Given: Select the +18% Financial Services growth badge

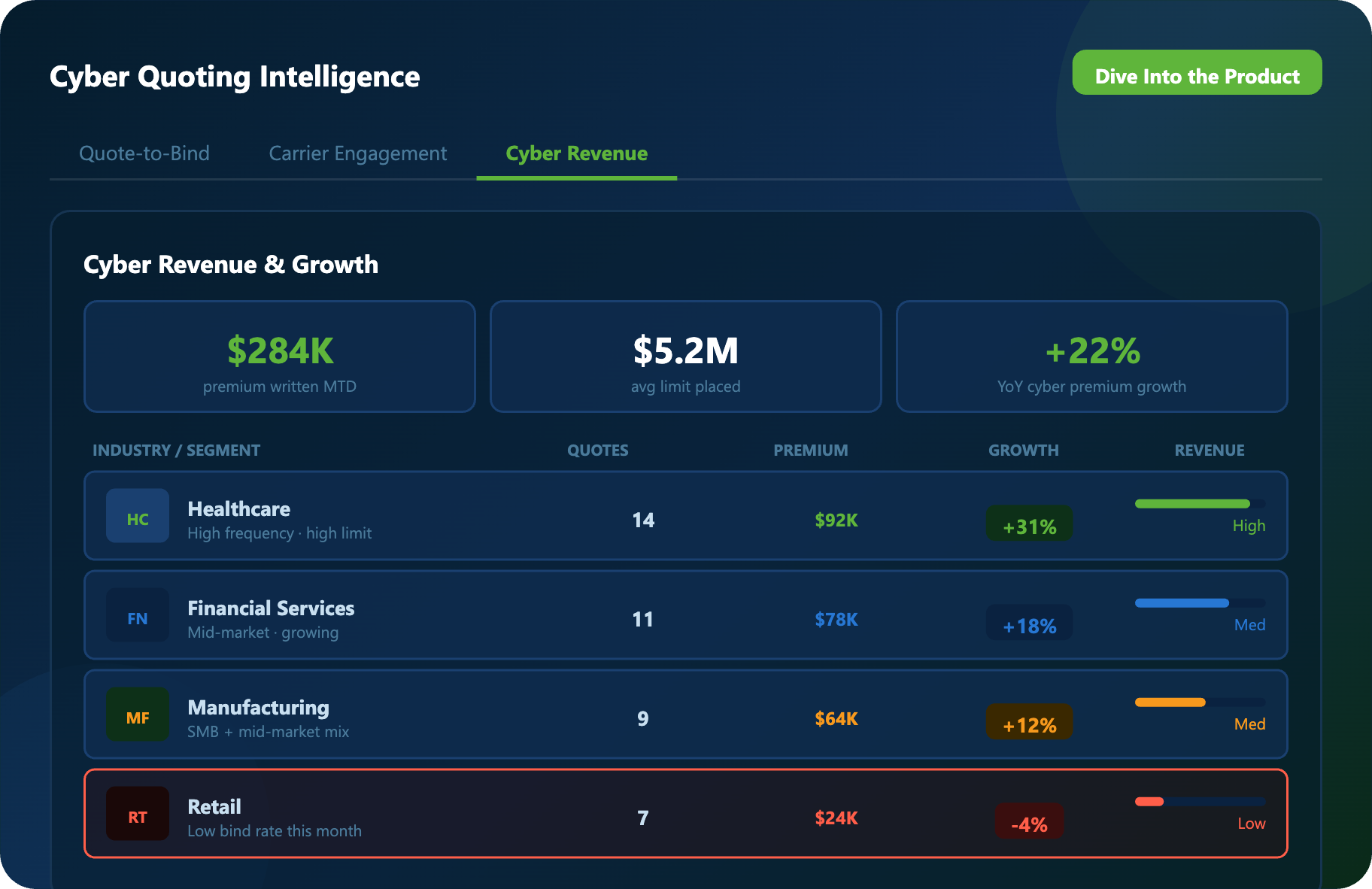Looking at the screenshot, I should [1029, 625].
